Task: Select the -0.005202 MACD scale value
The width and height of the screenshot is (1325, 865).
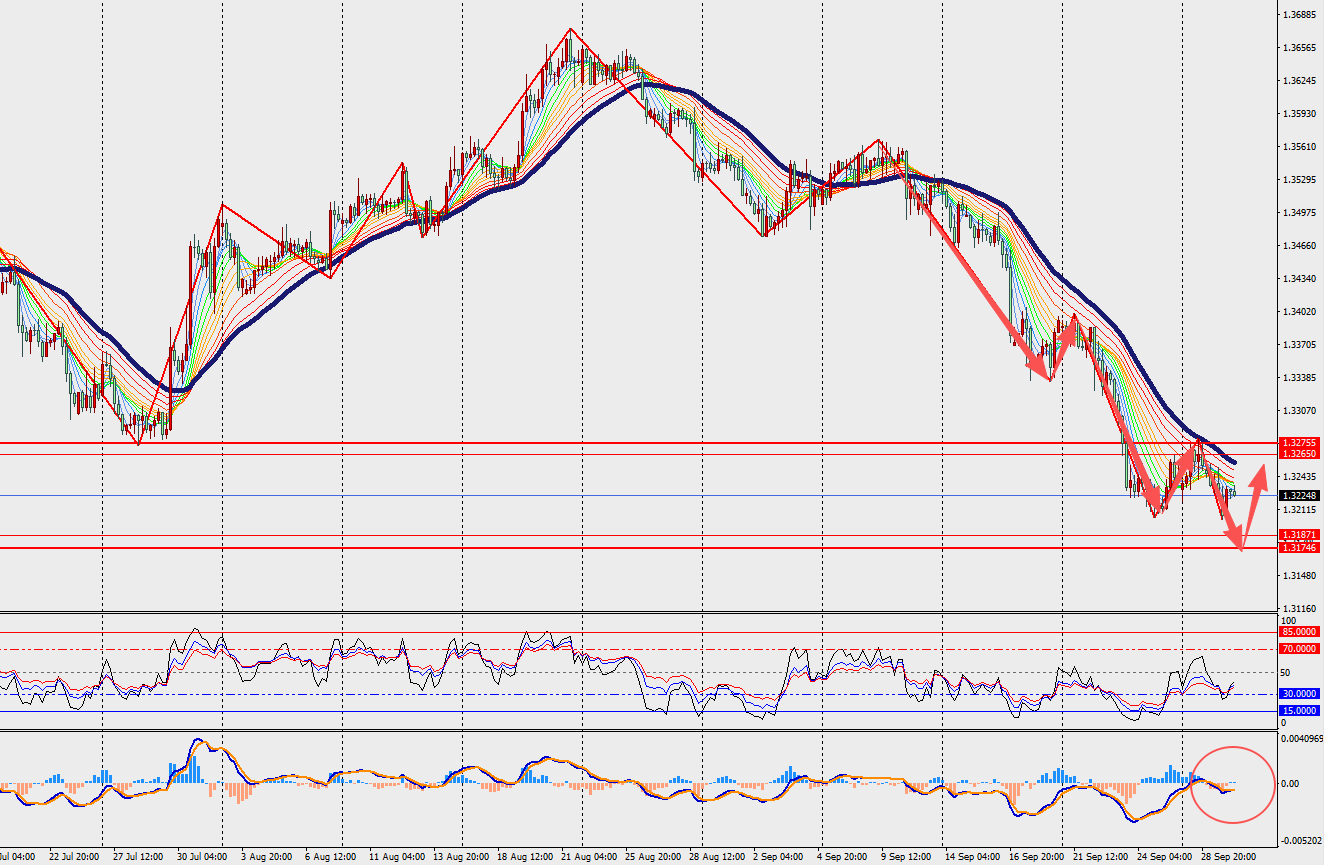Action: pyautogui.click(x=1302, y=841)
